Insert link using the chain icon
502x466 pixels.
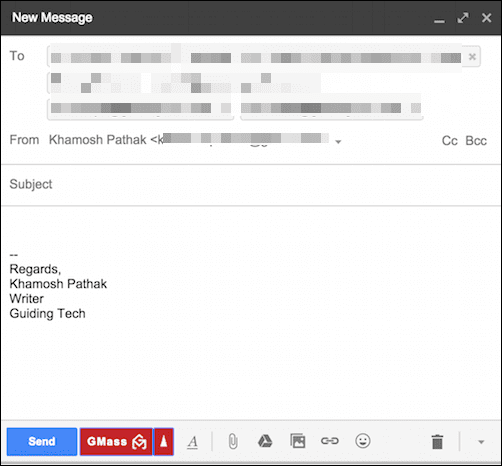coord(330,441)
